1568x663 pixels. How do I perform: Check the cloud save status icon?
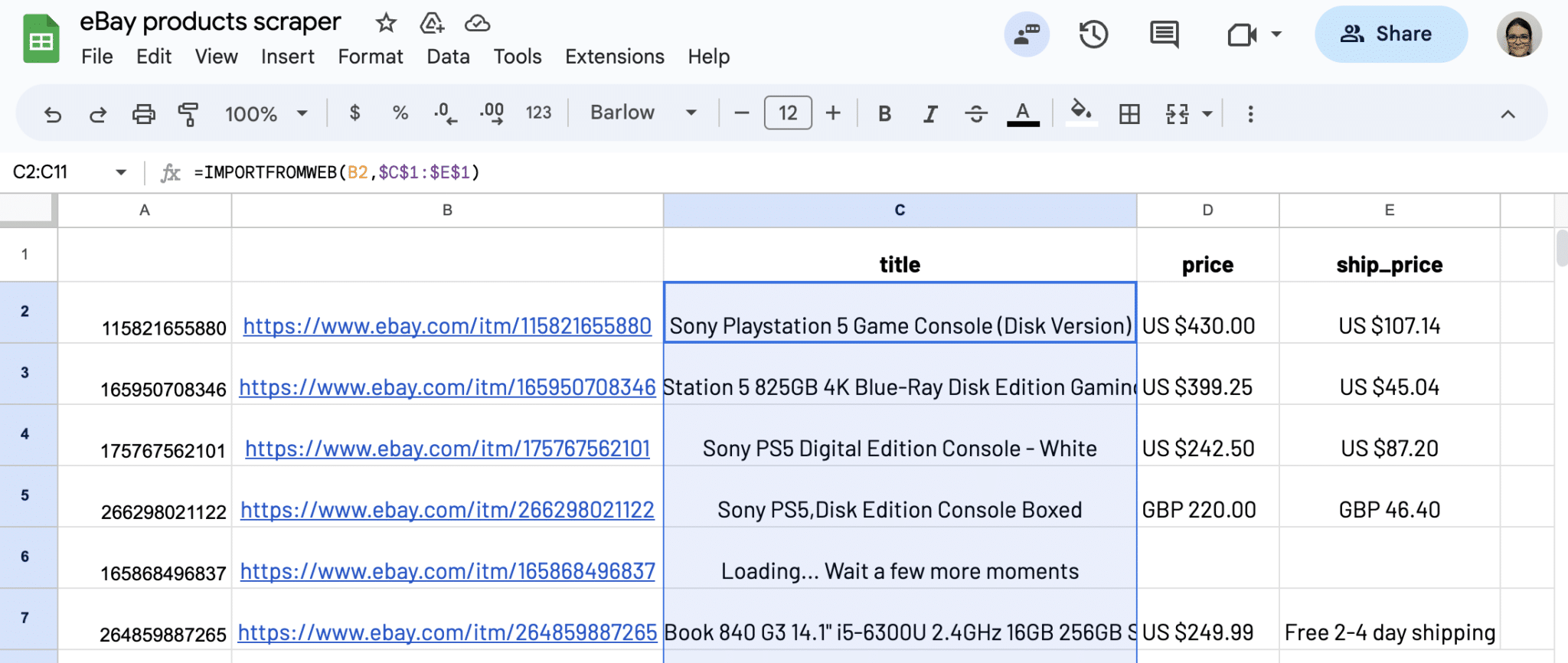(477, 23)
